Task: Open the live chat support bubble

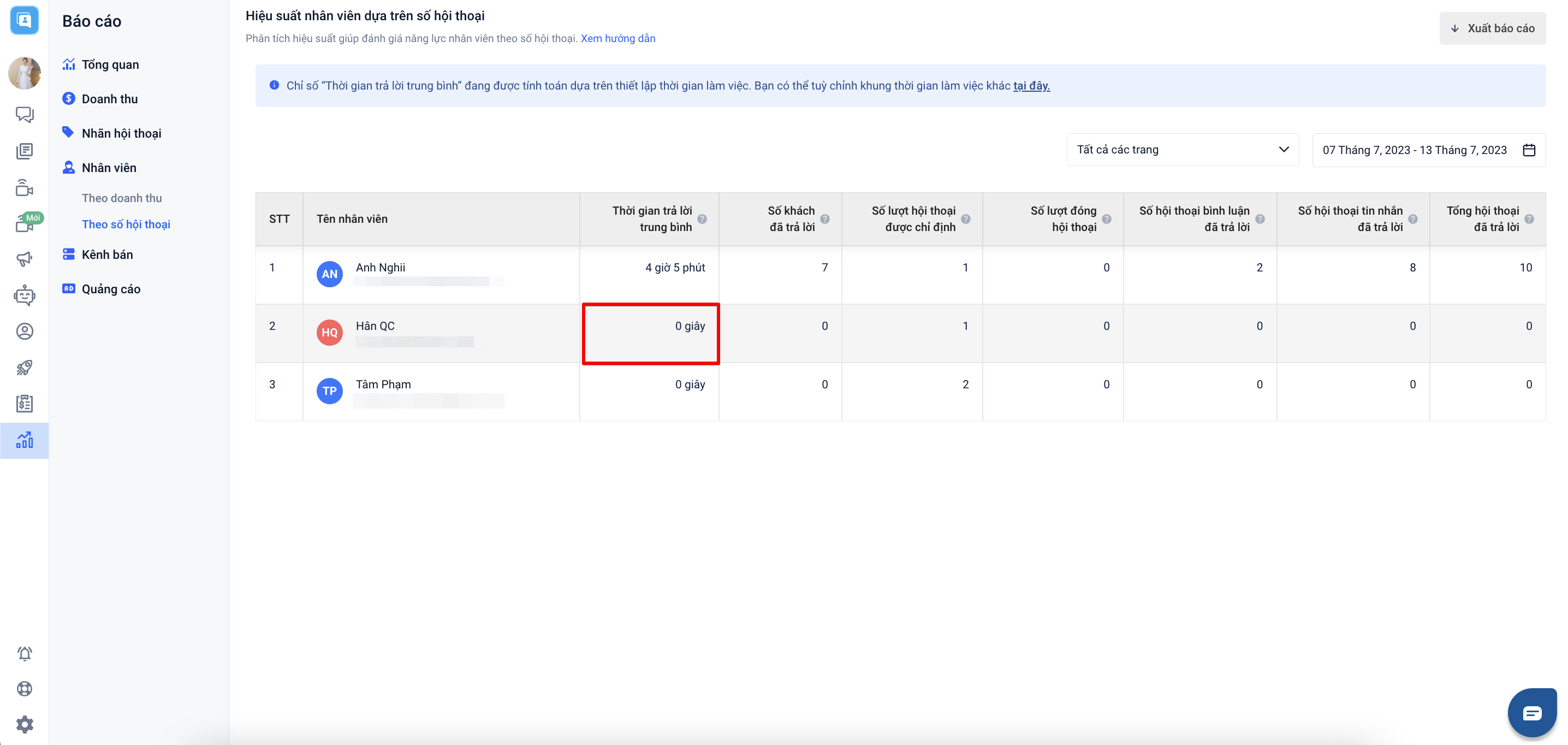Action: point(1531,712)
